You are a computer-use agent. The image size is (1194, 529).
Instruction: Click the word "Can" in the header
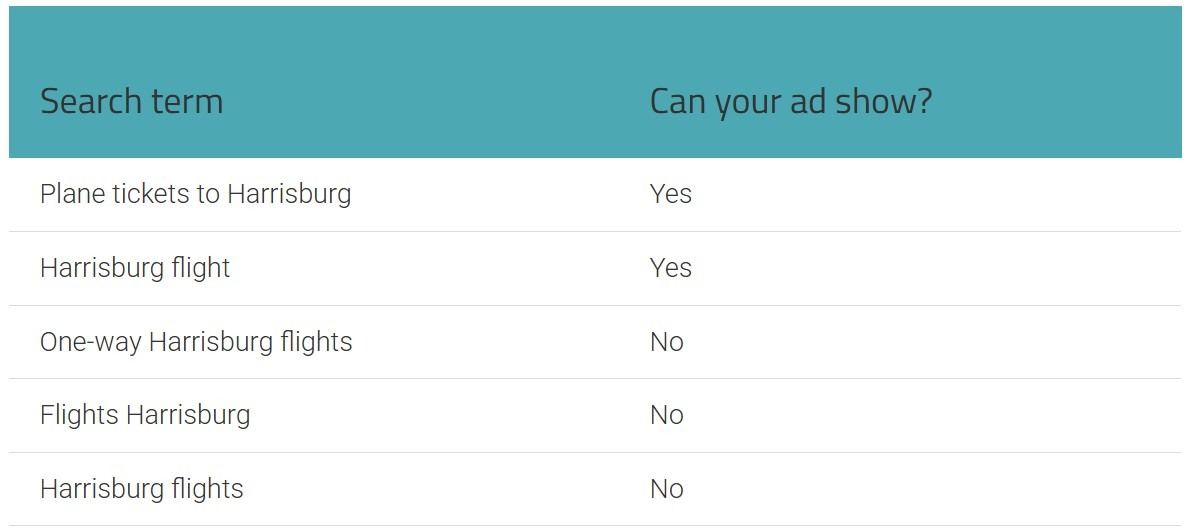click(678, 102)
